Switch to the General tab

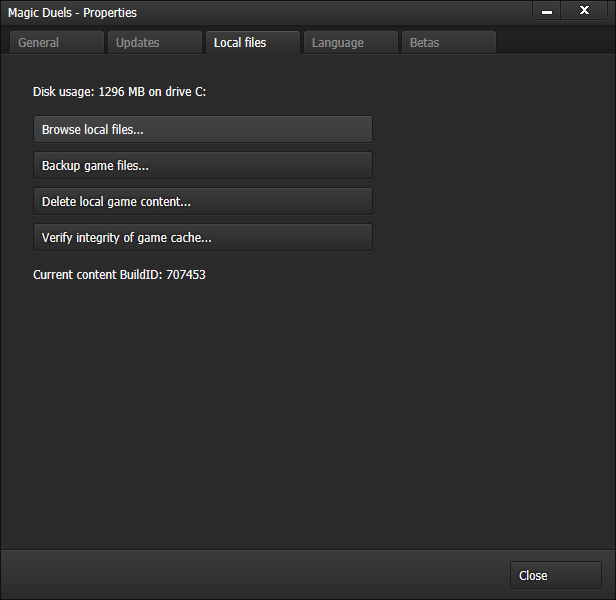[x=57, y=42]
